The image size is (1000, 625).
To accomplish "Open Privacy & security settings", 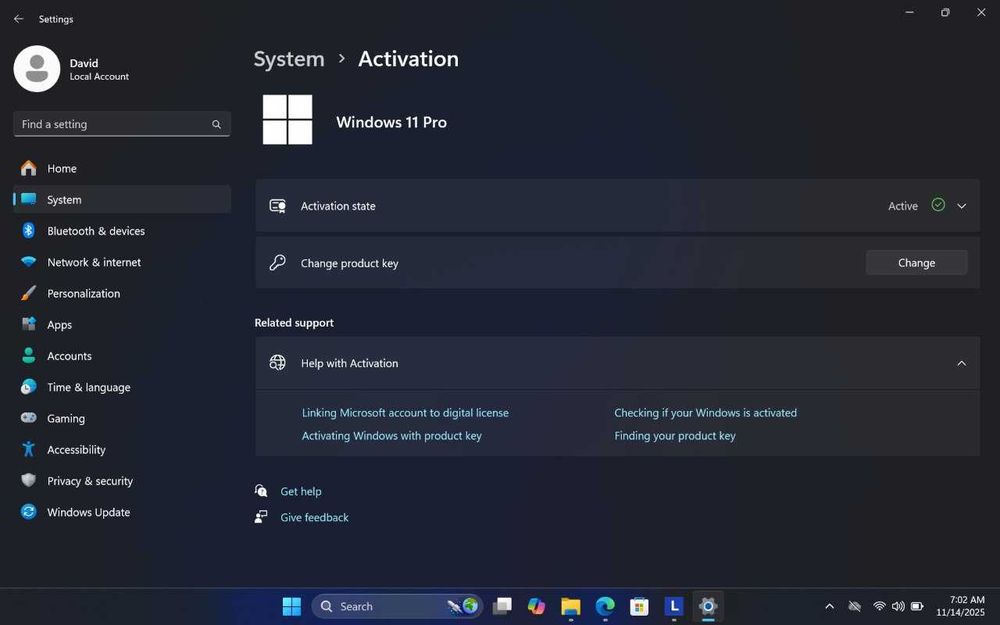I will [122, 481].
